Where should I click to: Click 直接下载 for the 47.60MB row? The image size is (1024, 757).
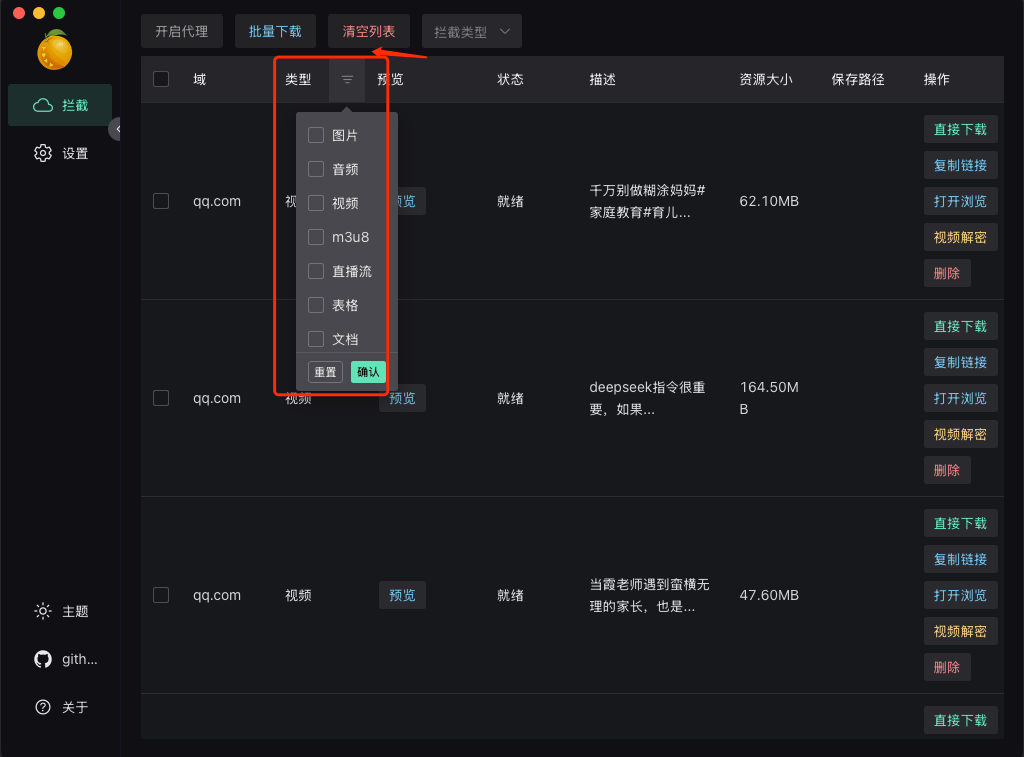click(x=960, y=523)
